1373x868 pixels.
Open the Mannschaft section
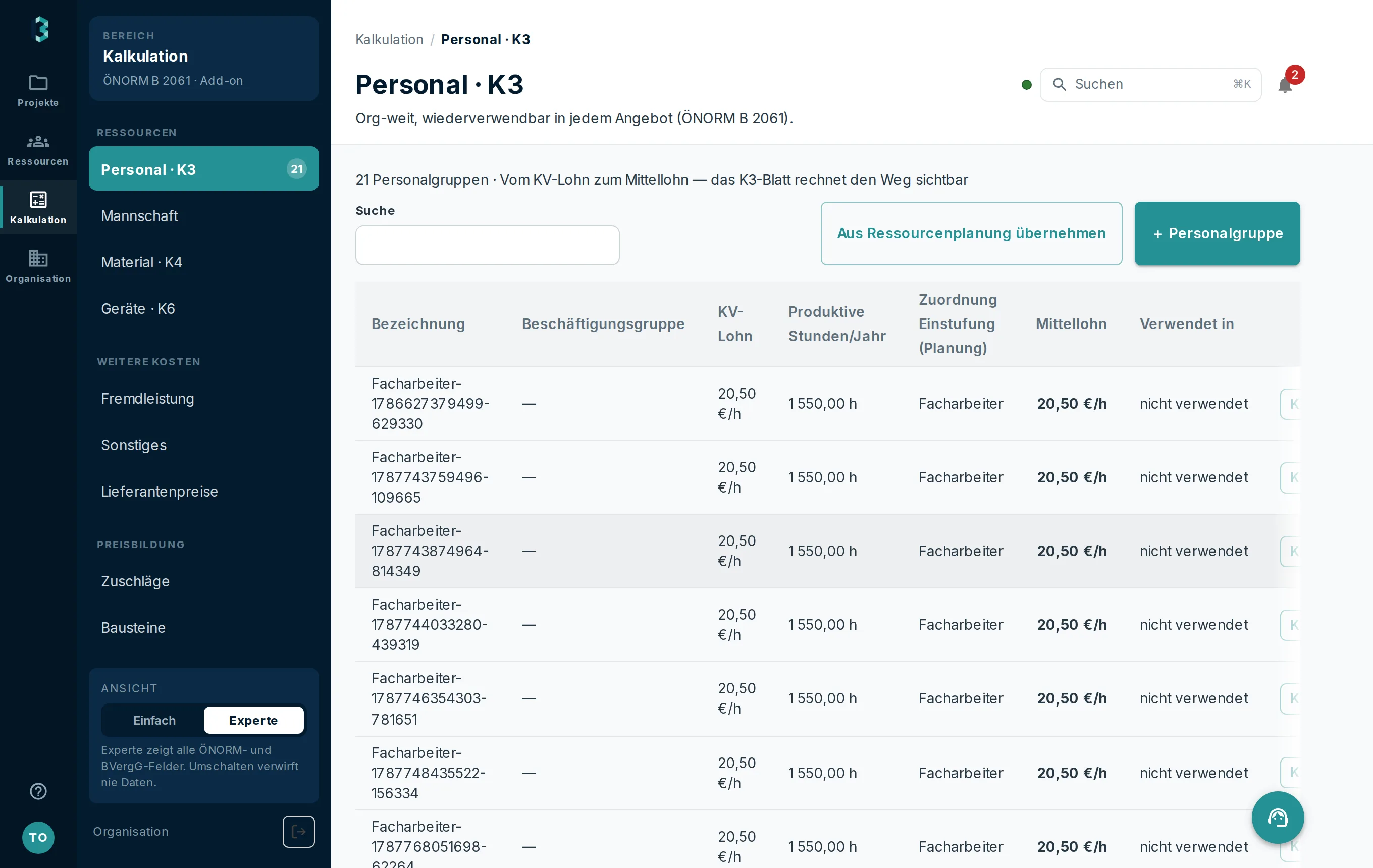[203, 215]
